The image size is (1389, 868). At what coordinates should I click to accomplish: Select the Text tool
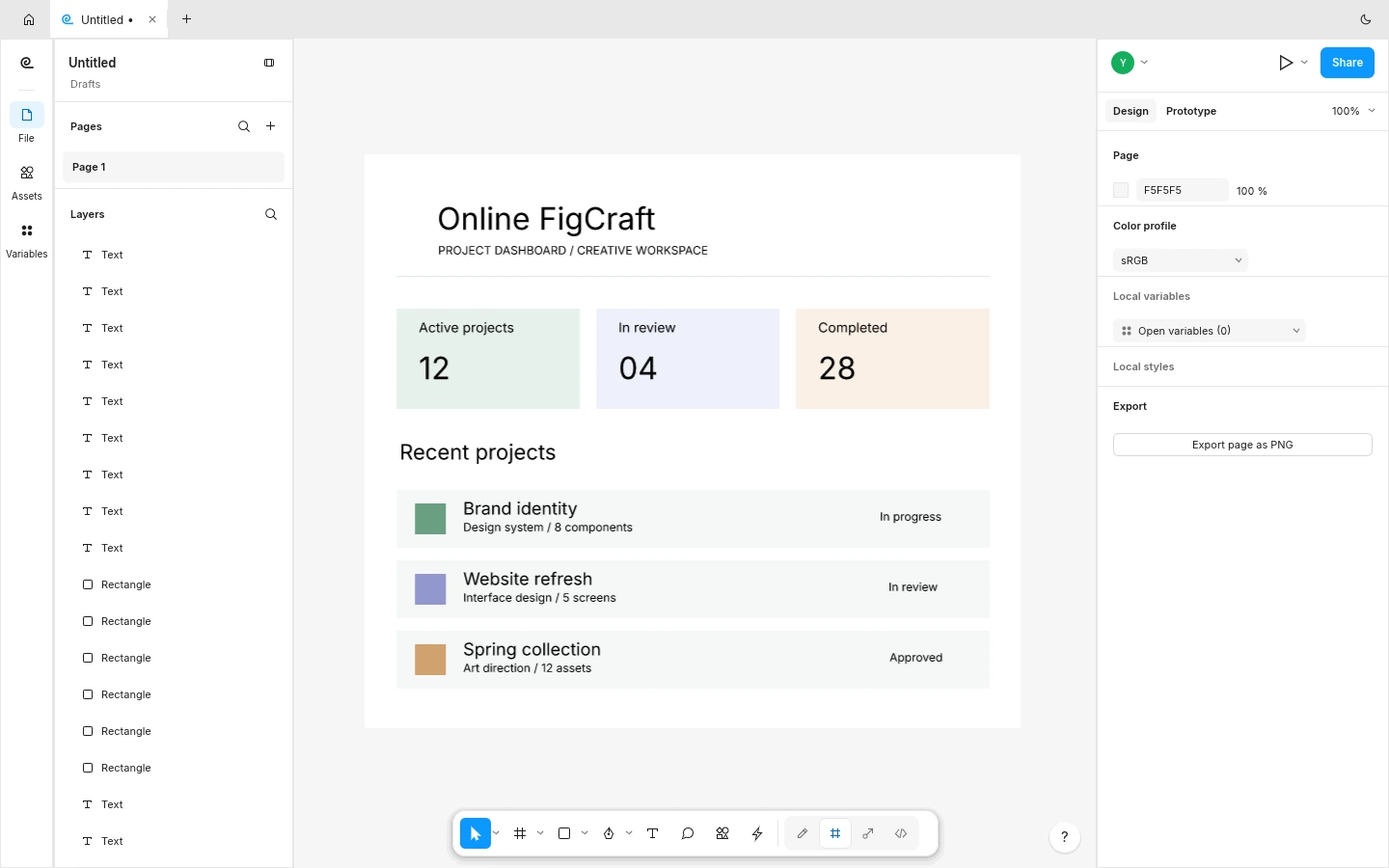point(653,833)
